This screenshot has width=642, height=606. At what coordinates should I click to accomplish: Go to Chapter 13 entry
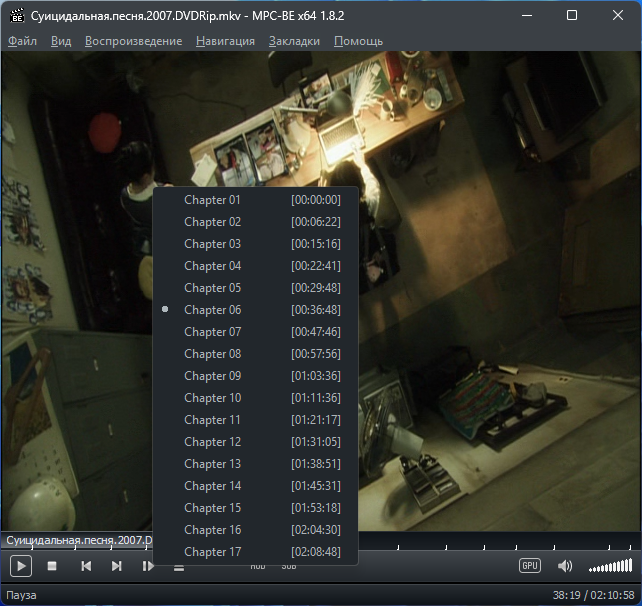pyautogui.click(x=255, y=464)
